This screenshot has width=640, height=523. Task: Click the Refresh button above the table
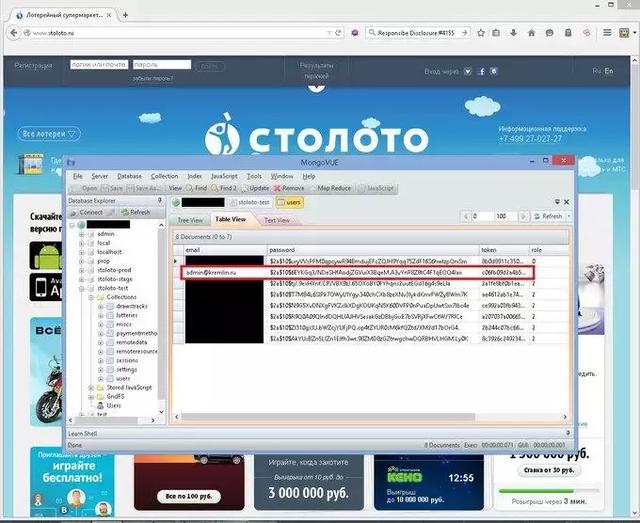(548, 216)
